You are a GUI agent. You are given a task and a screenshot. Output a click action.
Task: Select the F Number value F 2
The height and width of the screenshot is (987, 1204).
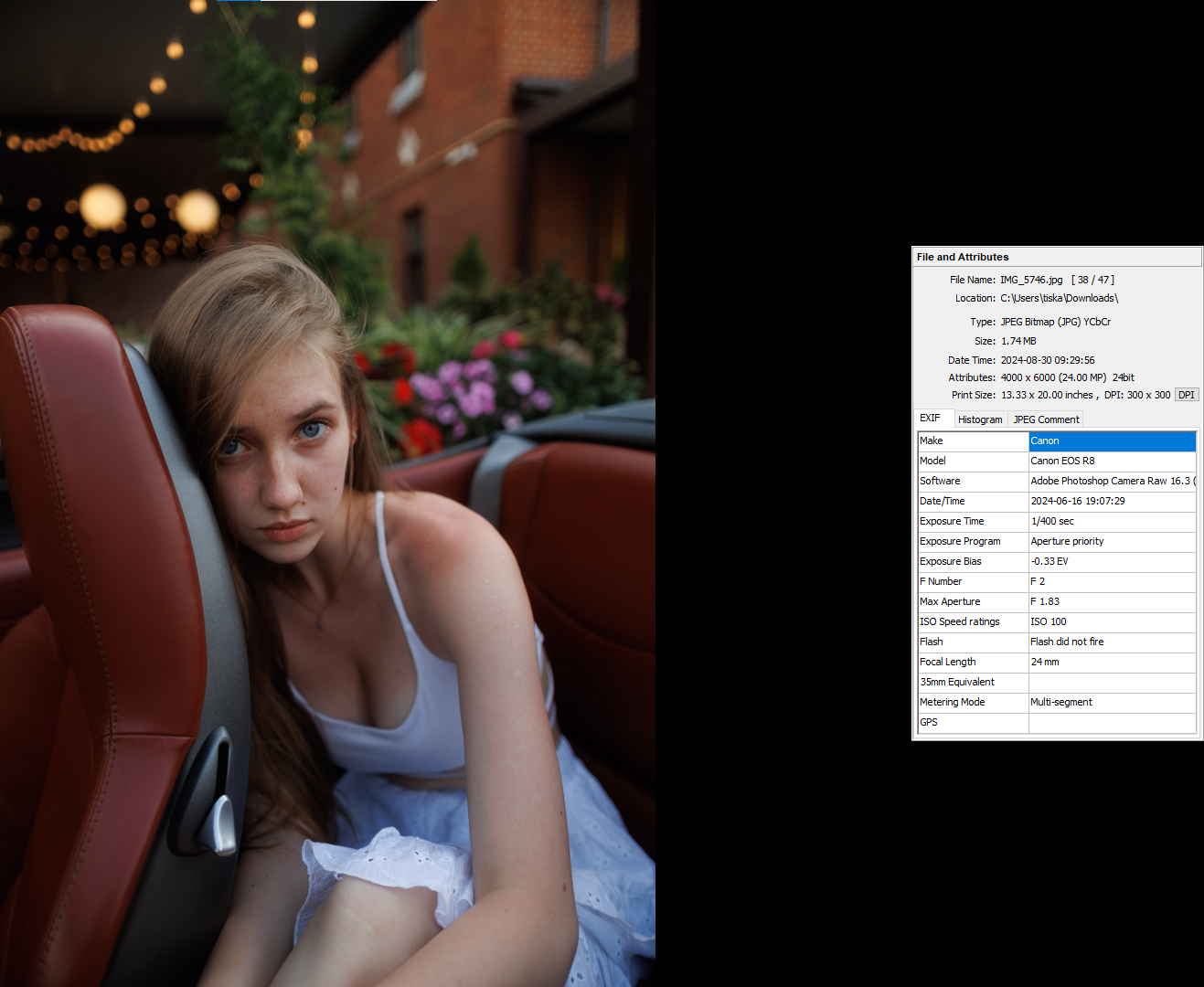pyautogui.click(x=1112, y=581)
